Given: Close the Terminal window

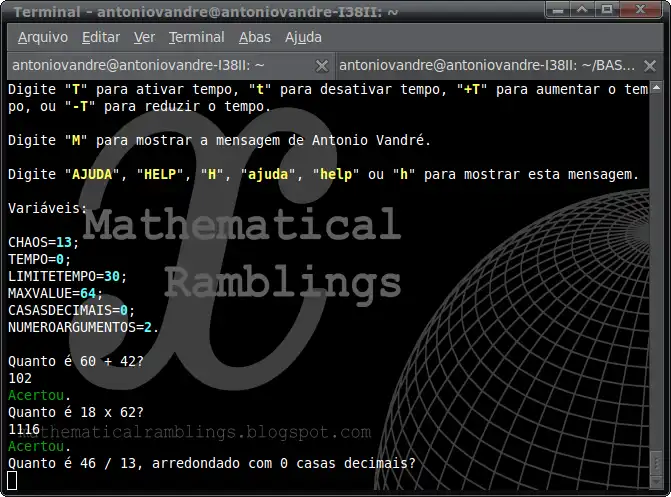Looking at the screenshot, I should (640, 9).
